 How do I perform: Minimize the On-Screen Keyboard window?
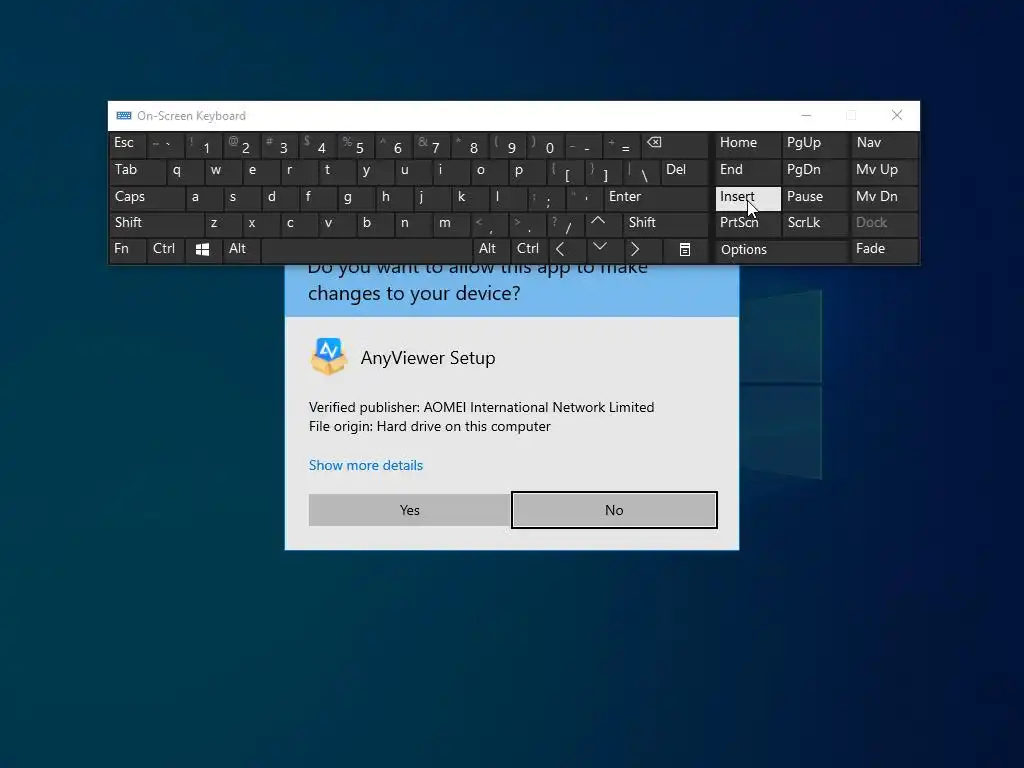(x=807, y=116)
